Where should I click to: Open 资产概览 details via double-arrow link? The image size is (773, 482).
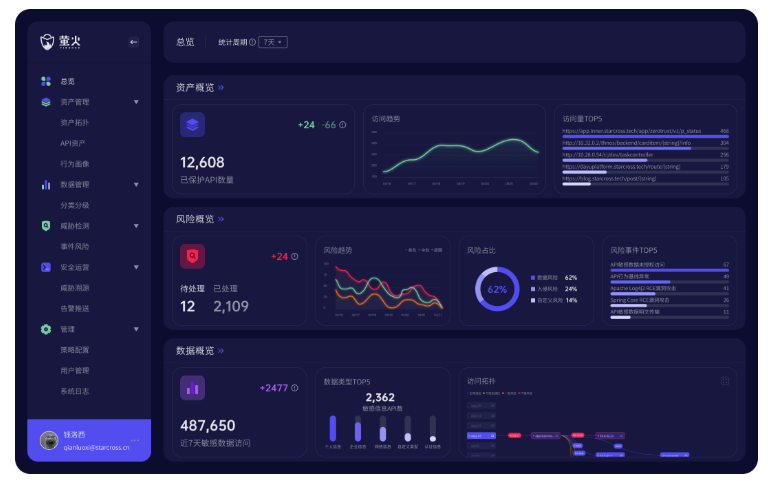(221, 88)
